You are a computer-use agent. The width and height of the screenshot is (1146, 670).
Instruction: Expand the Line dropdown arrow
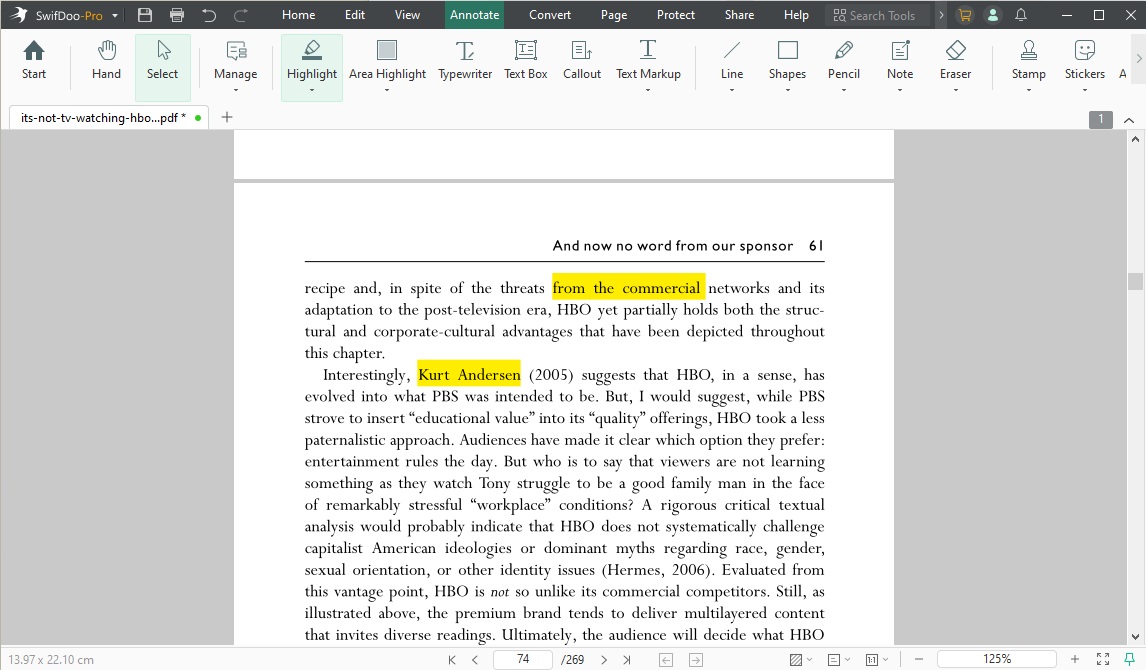tap(732, 91)
